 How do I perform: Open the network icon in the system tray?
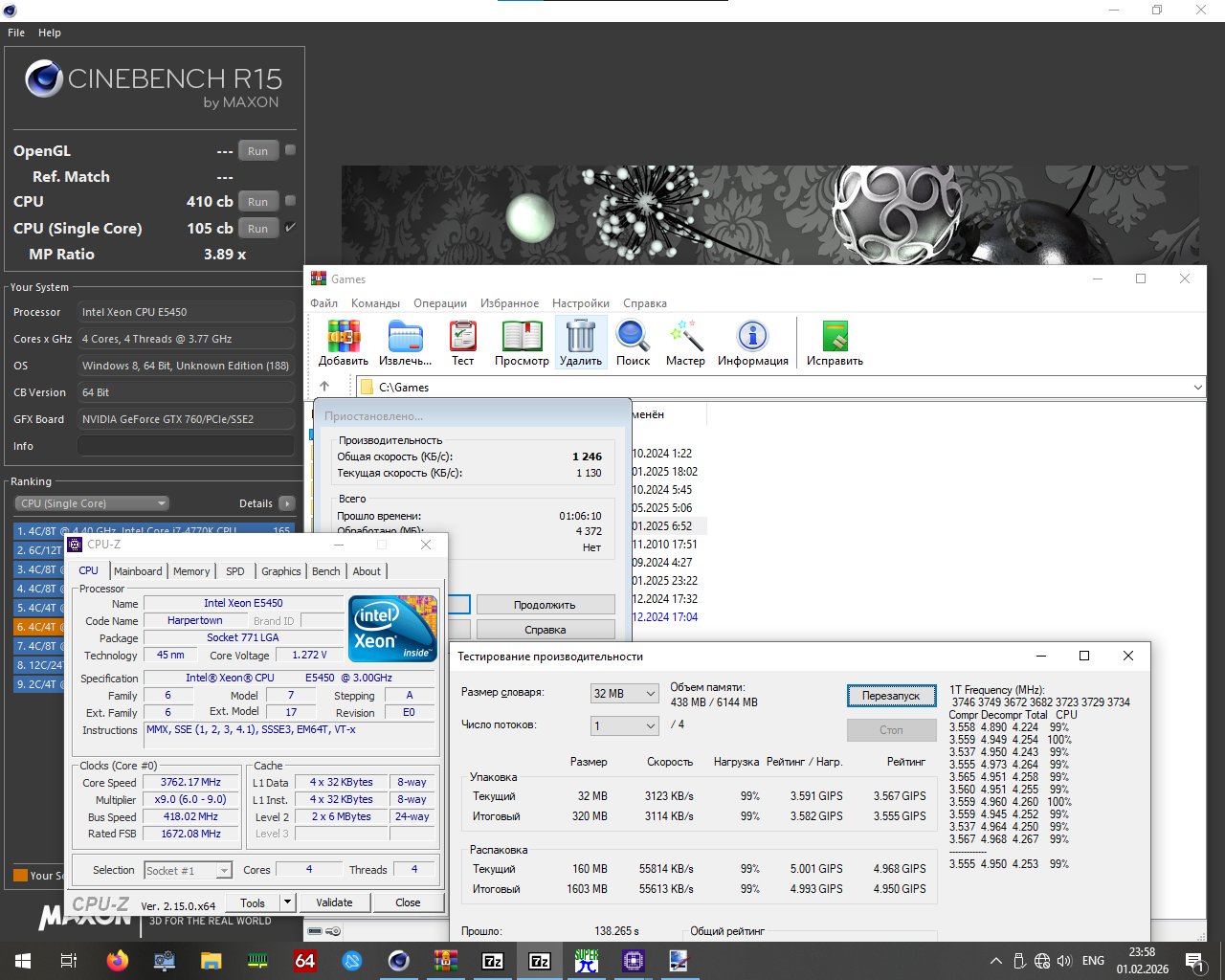(1042, 961)
